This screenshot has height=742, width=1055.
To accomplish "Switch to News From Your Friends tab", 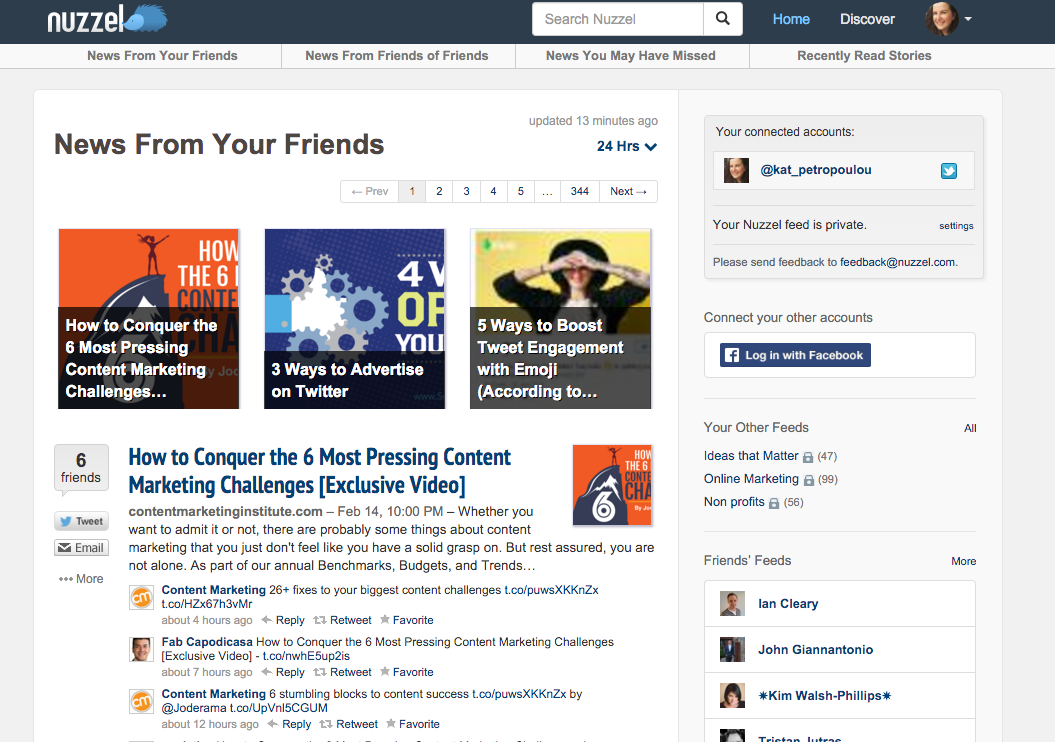I will click(x=162, y=56).
